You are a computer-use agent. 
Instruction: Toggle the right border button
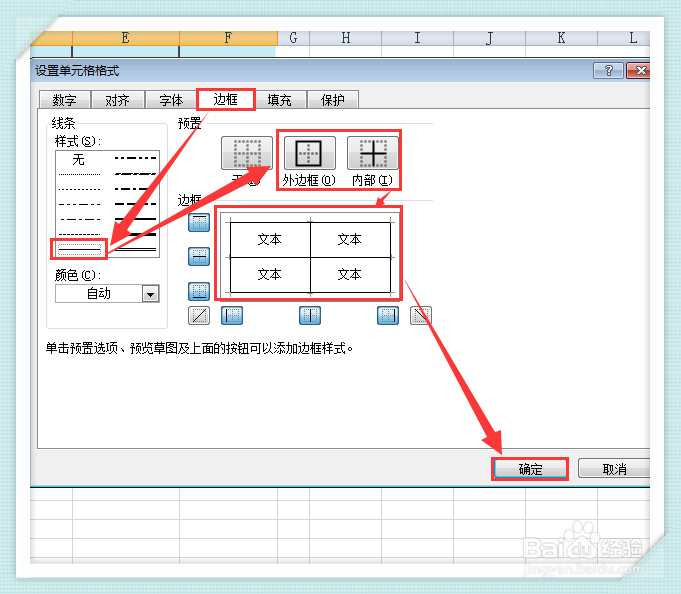point(388,316)
